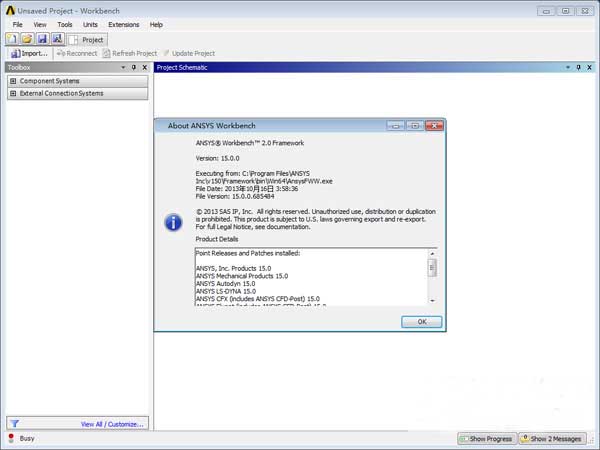Image resolution: width=600 pixels, height=450 pixels.
Task: Click Update Project in the toolbar
Action: click(189, 54)
